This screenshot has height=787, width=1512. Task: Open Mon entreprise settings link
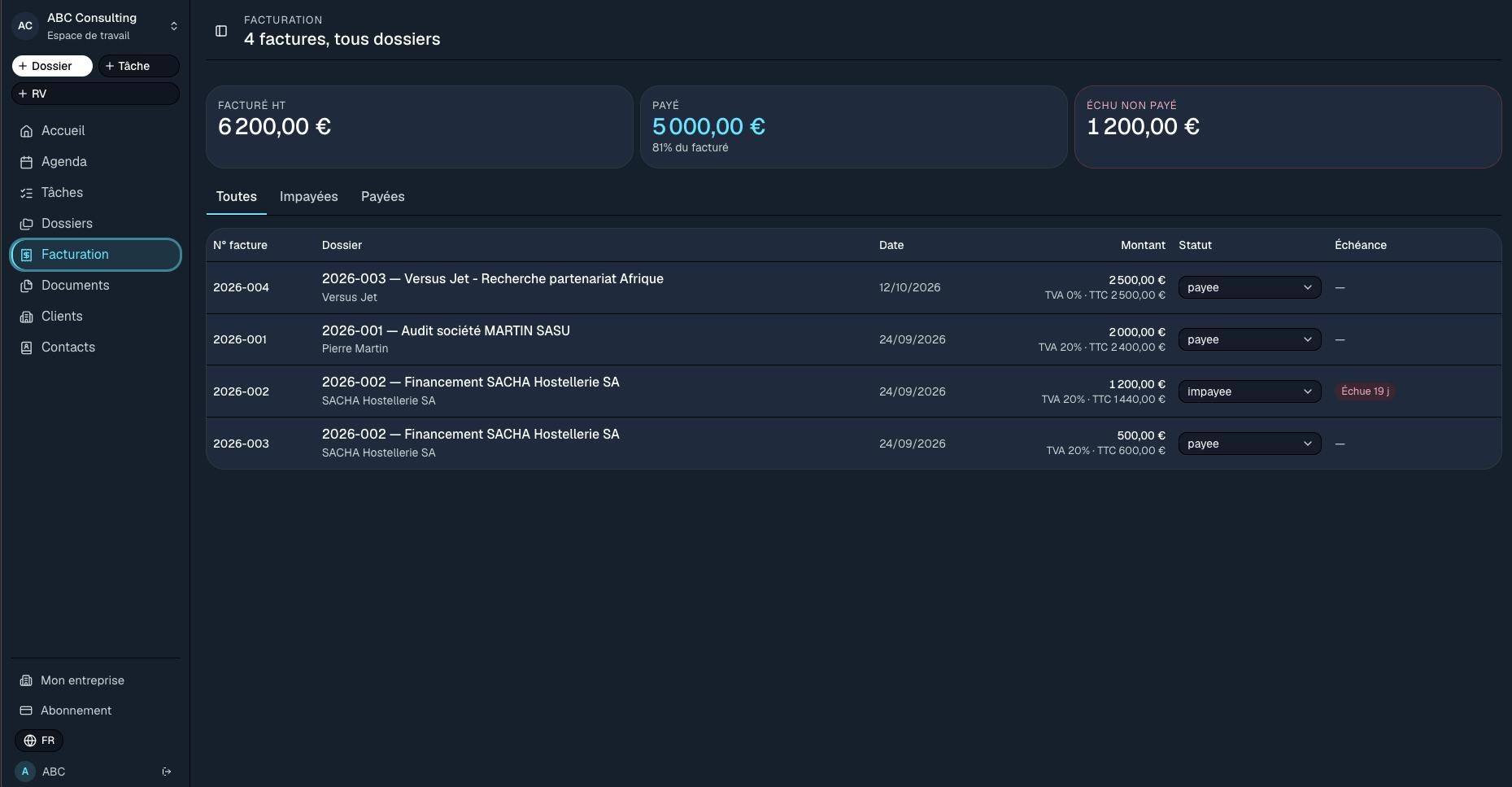pyautogui.click(x=95, y=680)
